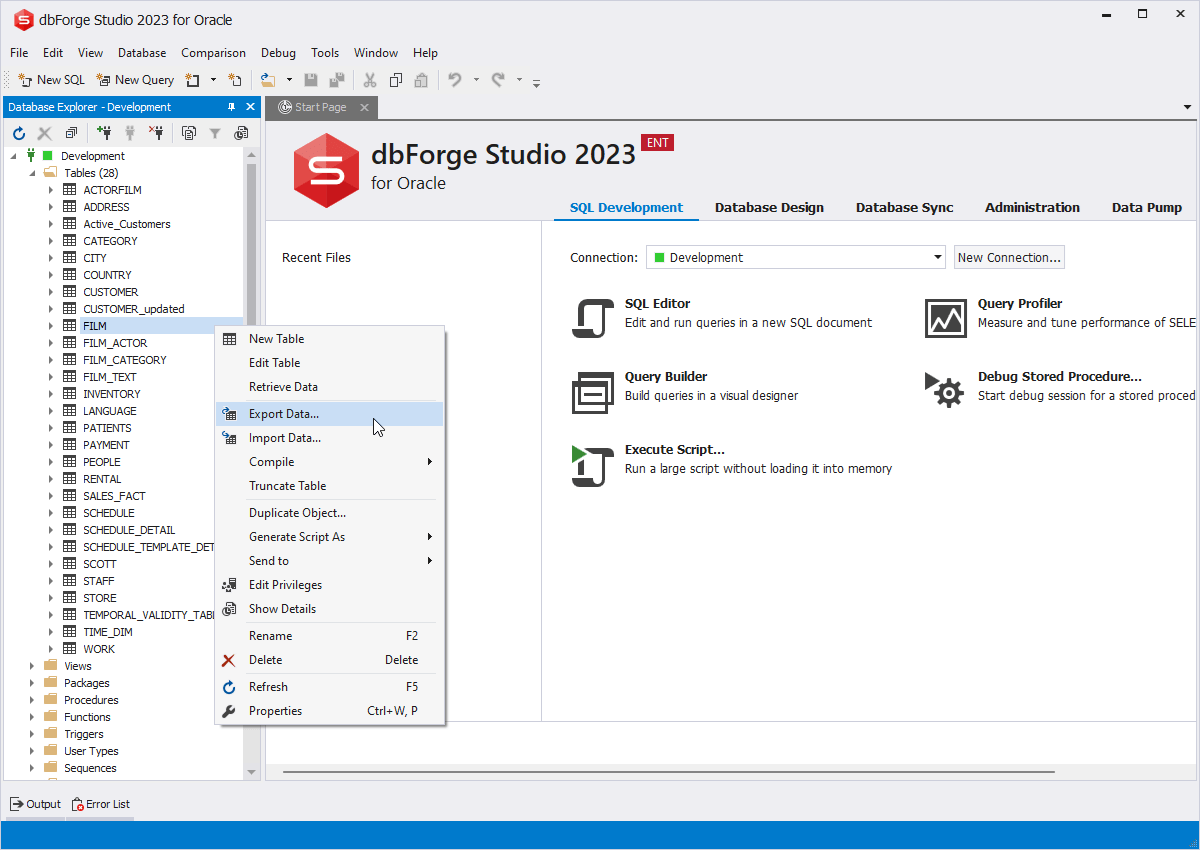Viewport: 1200px width, 850px height.
Task: Expand the Views folder
Action: coord(32,666)
